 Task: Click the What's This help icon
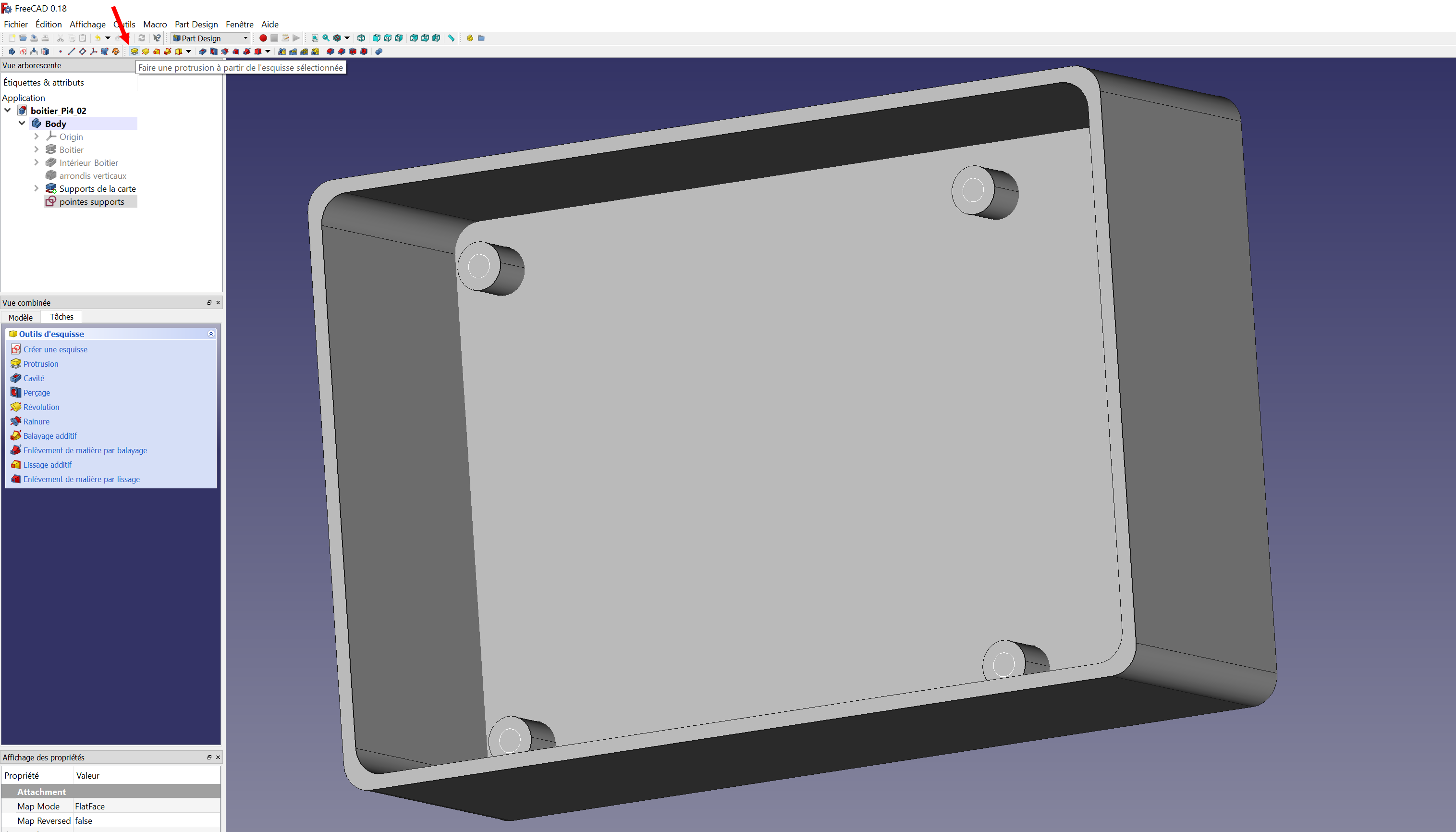pyautogui.click(x=157, y=38)
